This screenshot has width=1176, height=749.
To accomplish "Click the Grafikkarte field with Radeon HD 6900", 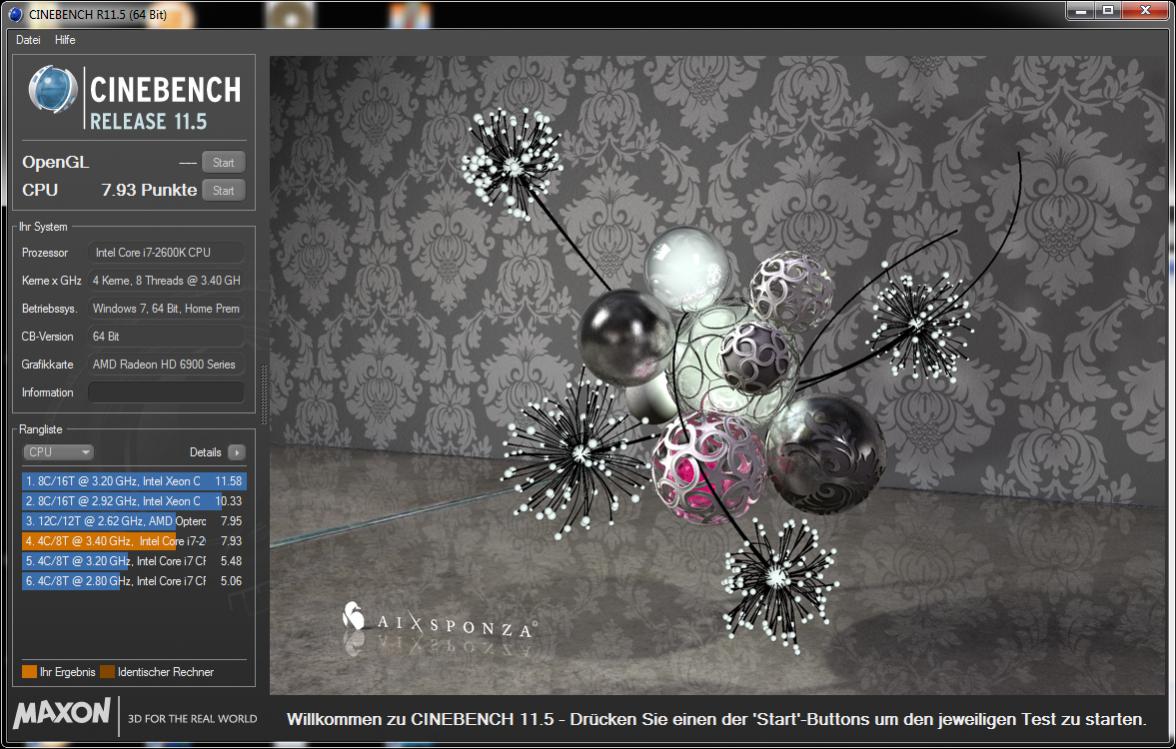I will click(166, 364).
